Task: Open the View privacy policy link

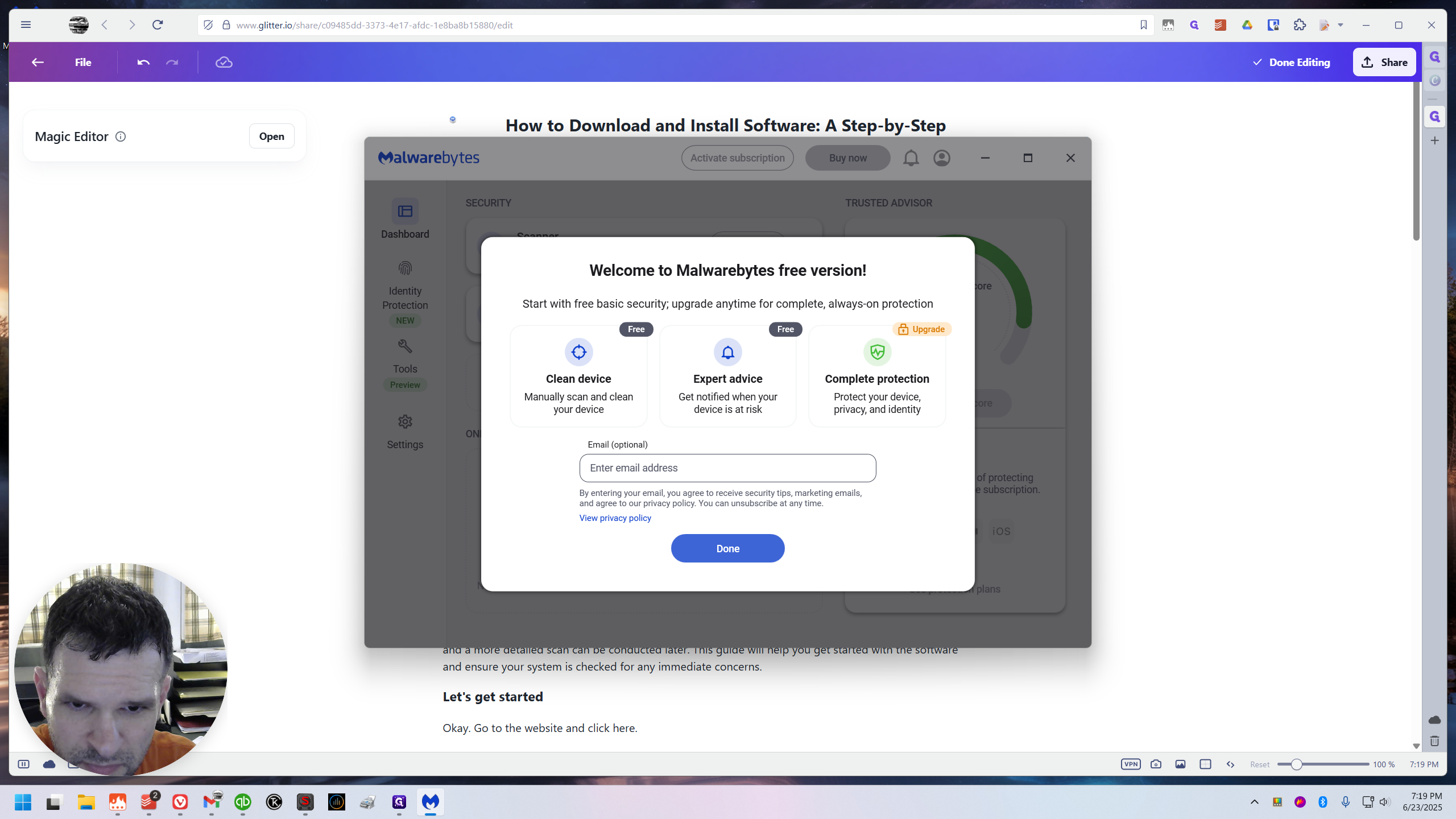Action: (615, 518)
